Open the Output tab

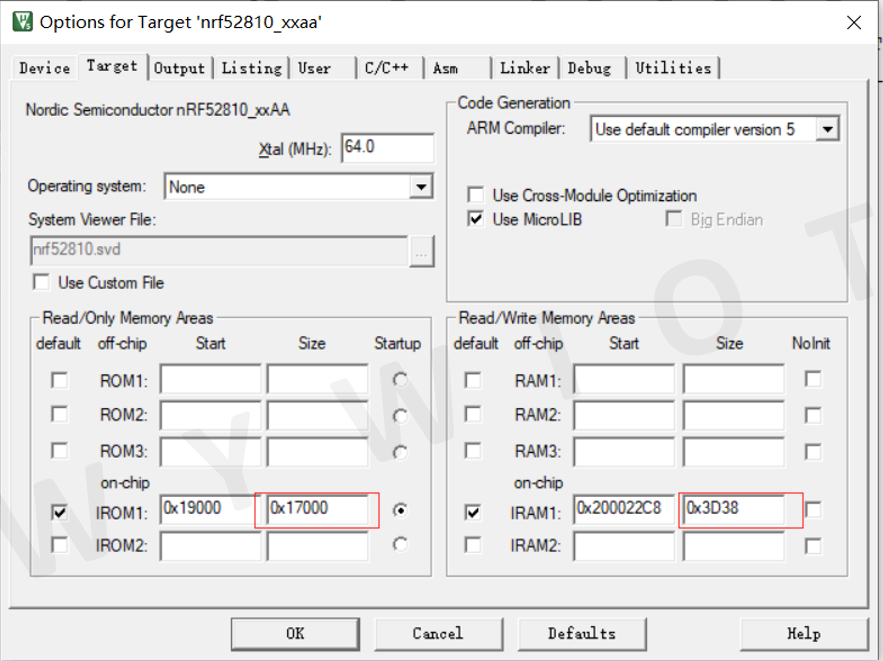click(x=180, y=68)
